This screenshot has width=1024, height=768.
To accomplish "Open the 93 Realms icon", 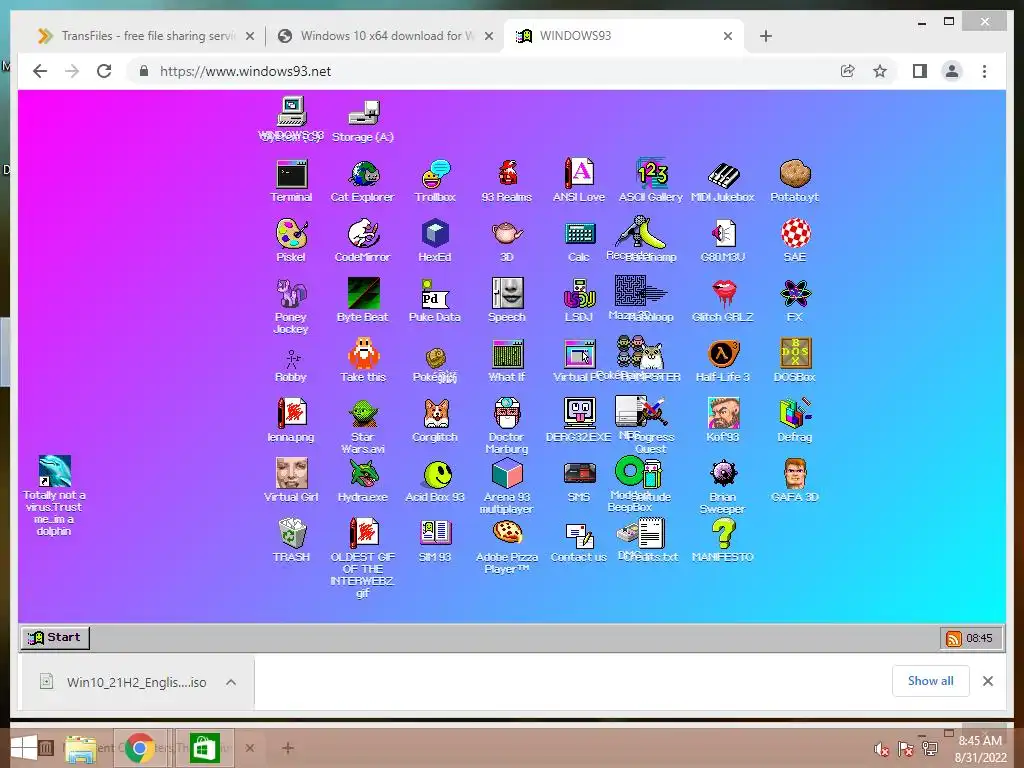I will point(507,181).
